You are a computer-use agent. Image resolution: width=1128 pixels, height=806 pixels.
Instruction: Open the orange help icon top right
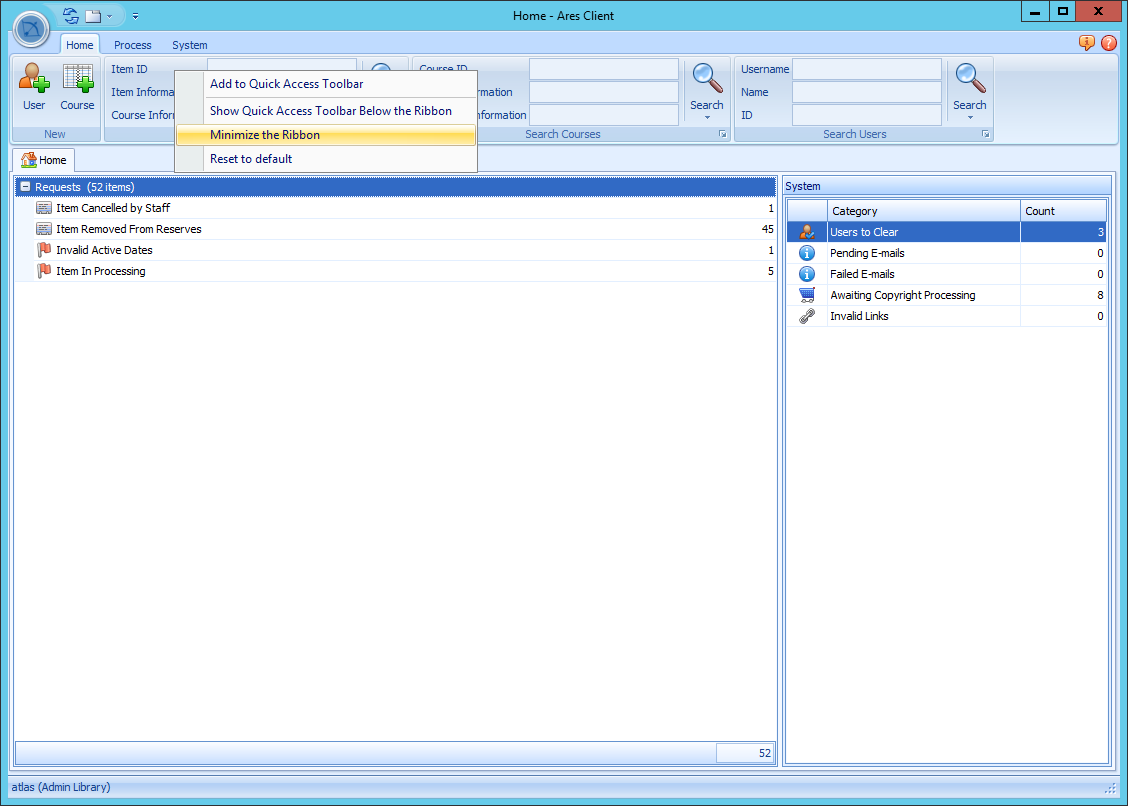[1089, 43]
